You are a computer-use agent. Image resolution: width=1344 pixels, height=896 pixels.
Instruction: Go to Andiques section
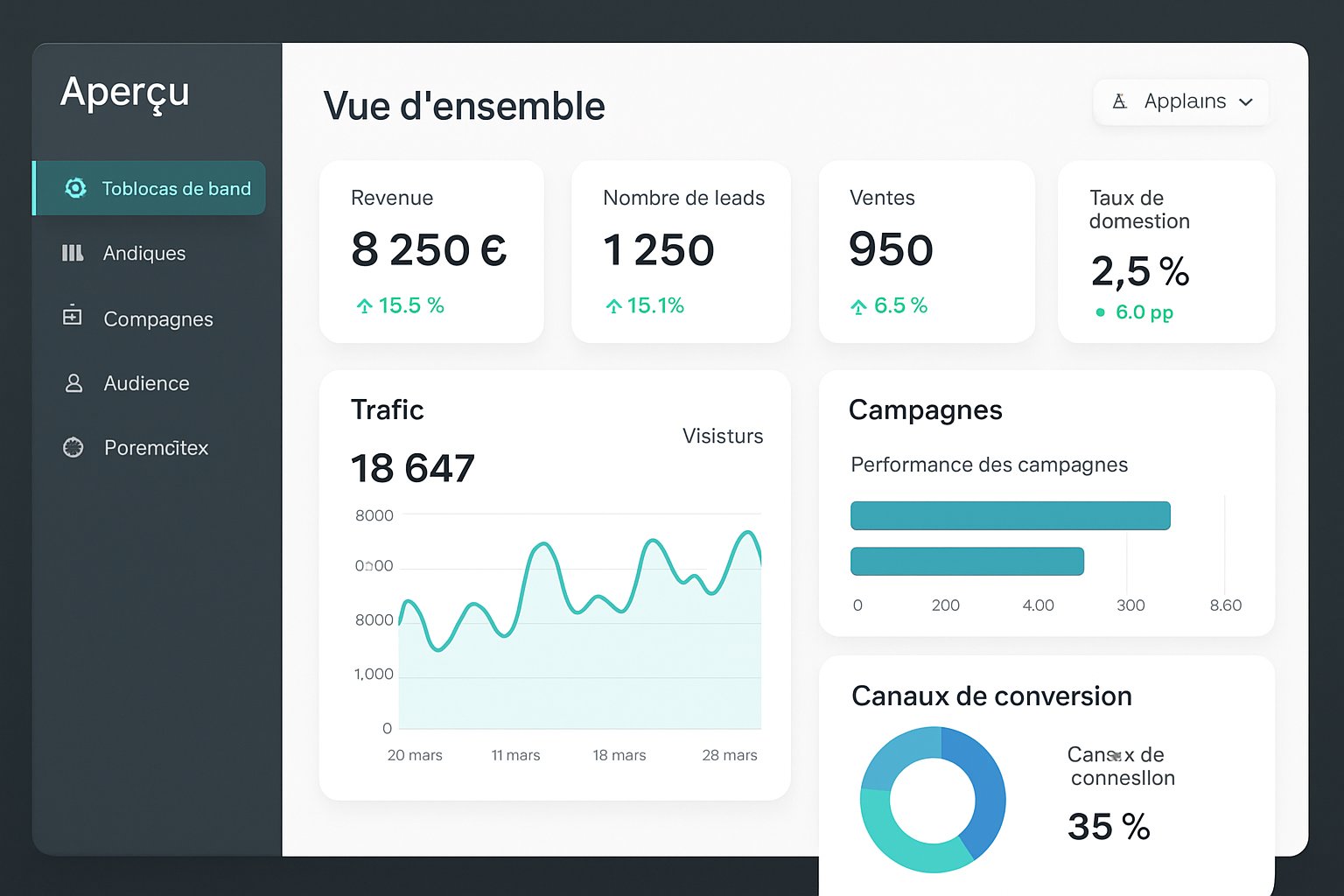(144, 253)
